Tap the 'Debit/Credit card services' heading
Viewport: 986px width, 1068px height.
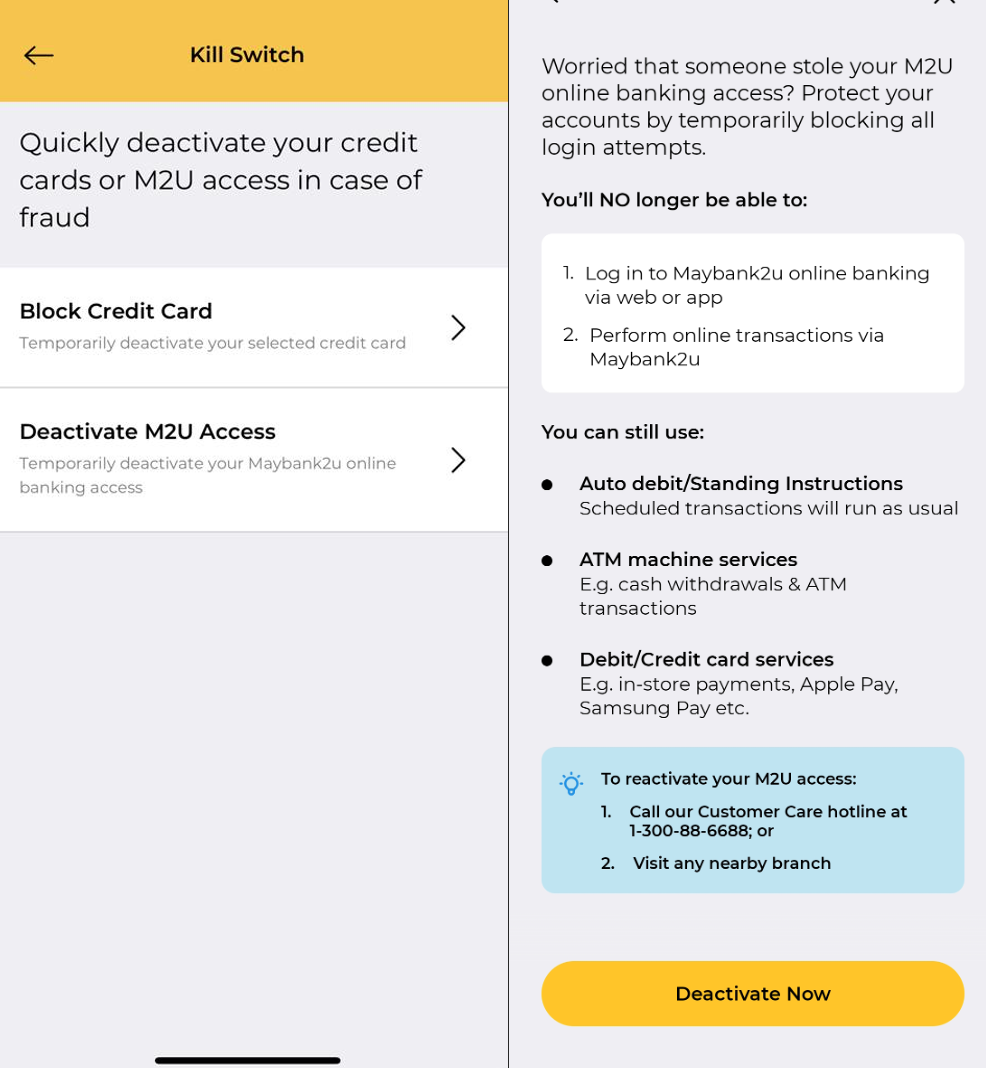706,660
